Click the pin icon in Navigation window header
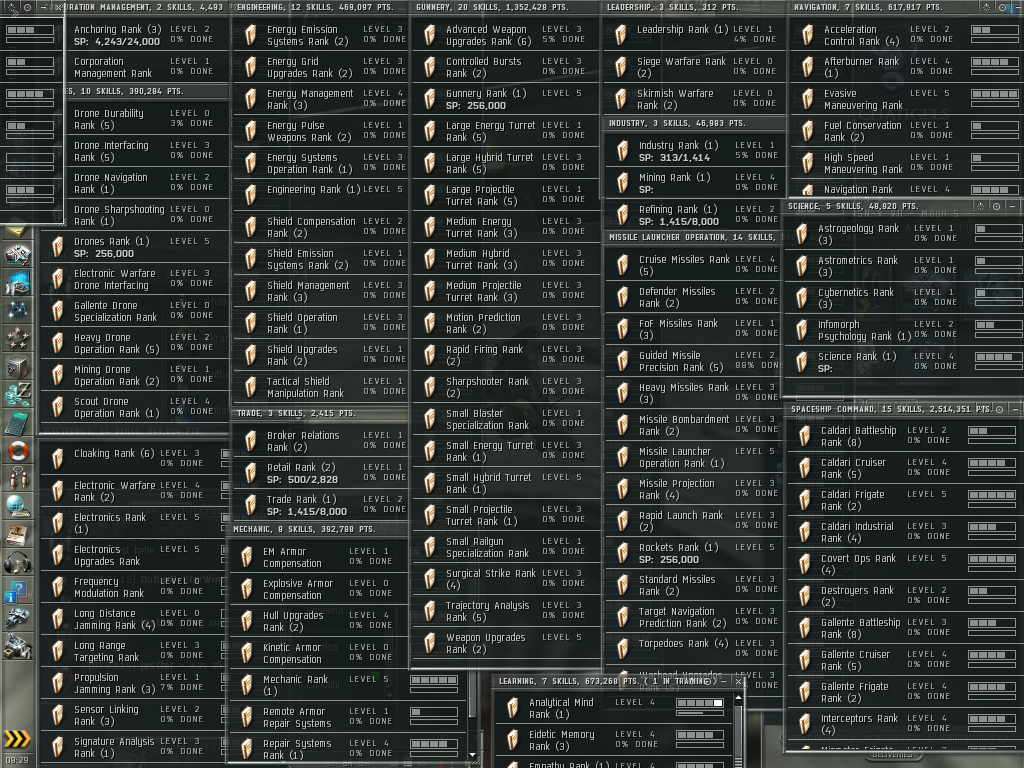This screenshot has height=768, width=1024. click(x=986, y=7)
